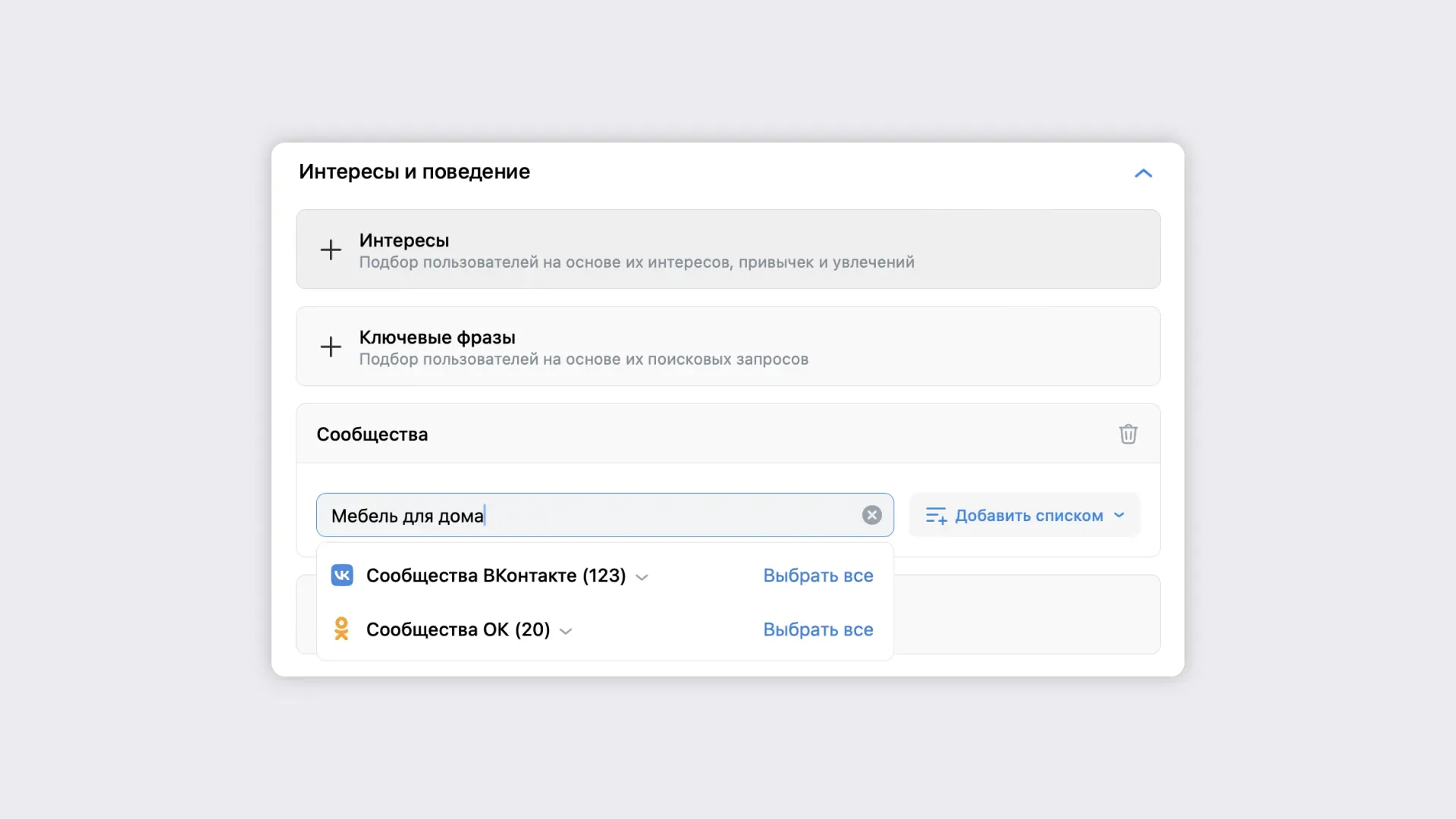Image resolution: width=1456 pixels, height=819 pixels.
Task: Delete the Сообщества block with trash icon
Action: 1128,434
